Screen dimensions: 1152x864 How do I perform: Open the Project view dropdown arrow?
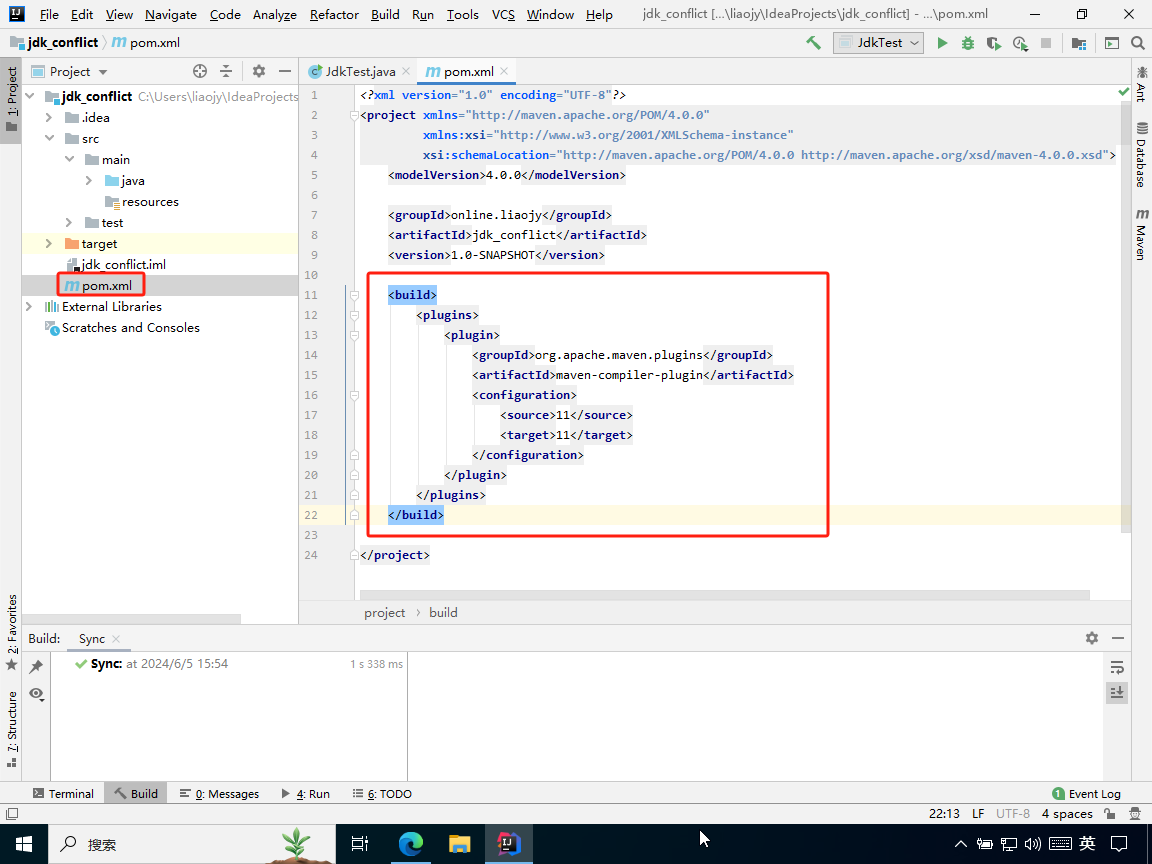(103, 72)
